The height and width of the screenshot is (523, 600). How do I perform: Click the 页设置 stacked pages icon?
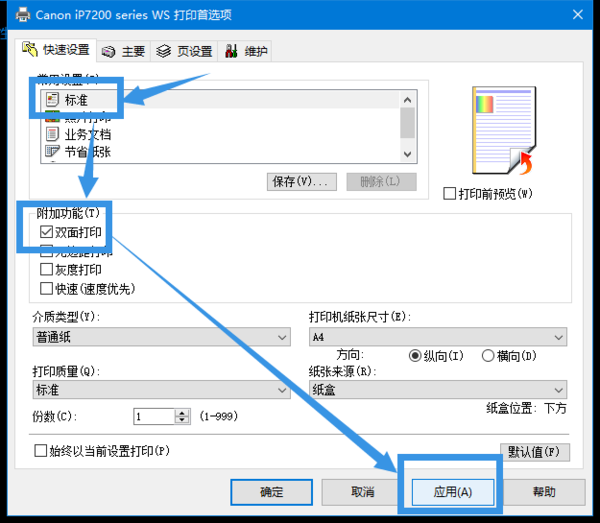pyautogui.click(x=164, y=51)
